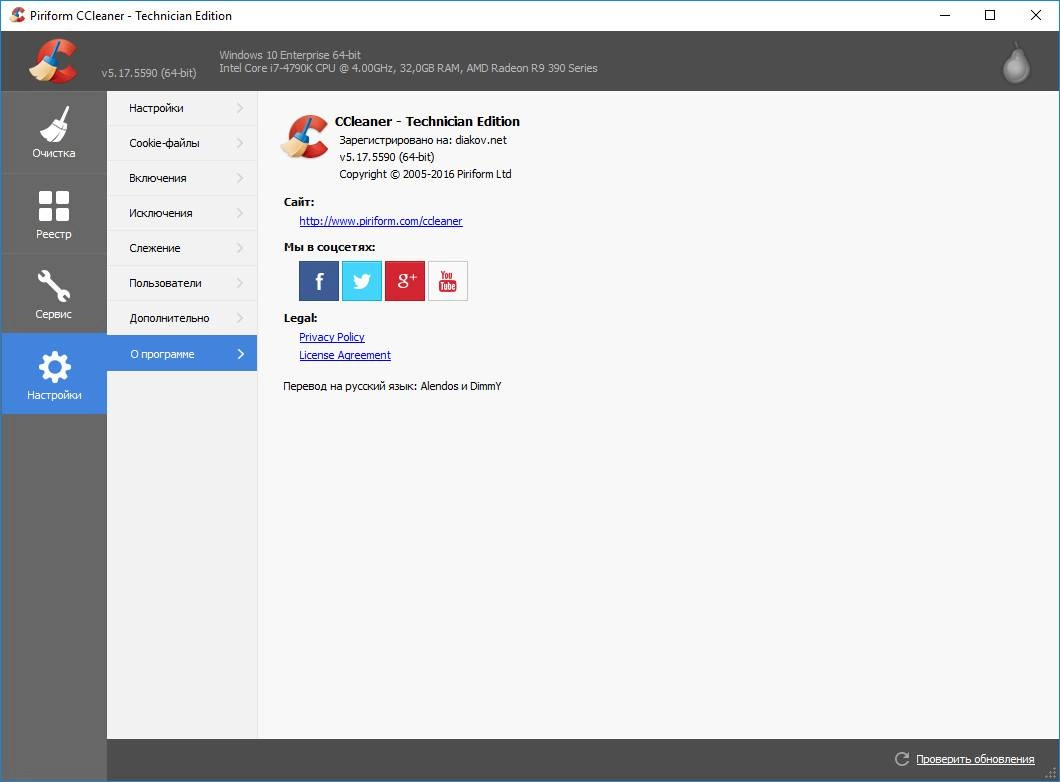Click the CCleaner logo in the about panel

click(x=304, y=137)
